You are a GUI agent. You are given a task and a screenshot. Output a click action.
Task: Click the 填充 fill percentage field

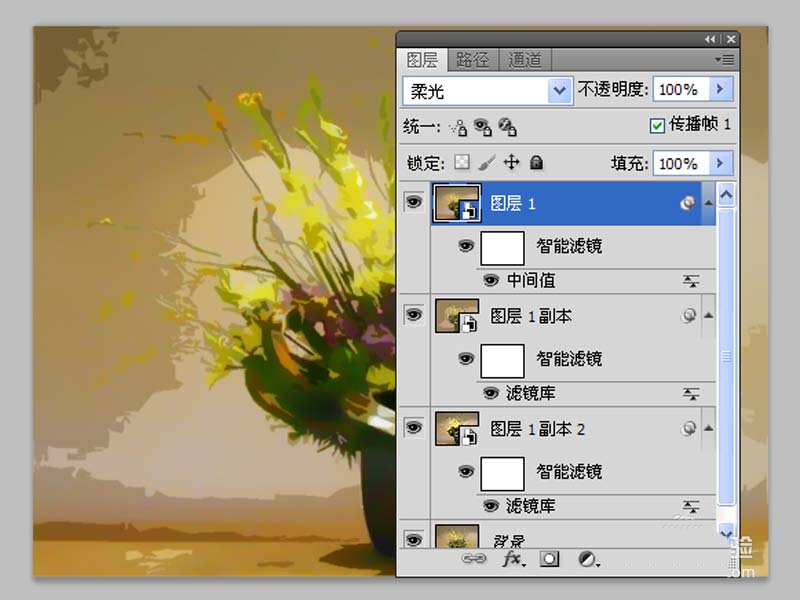(679, 163)
